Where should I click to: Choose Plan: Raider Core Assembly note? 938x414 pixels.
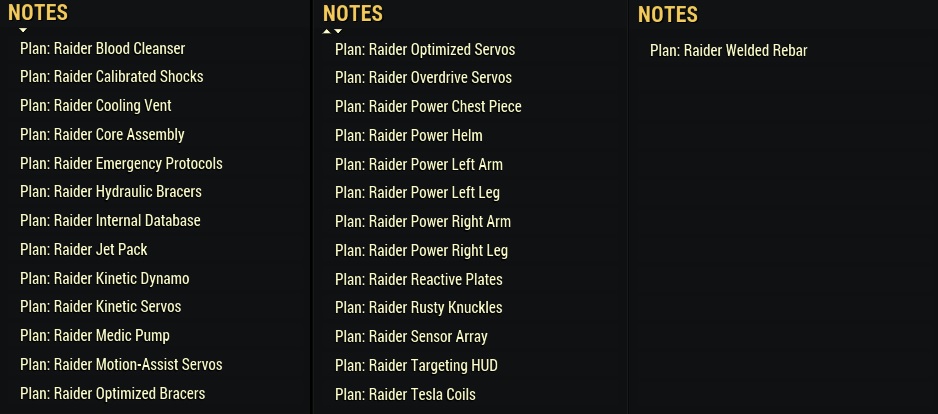(x=102, y=134)
